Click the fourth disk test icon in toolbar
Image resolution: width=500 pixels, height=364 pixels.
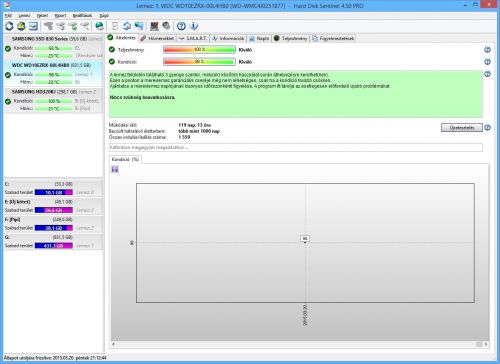(85, 26)
